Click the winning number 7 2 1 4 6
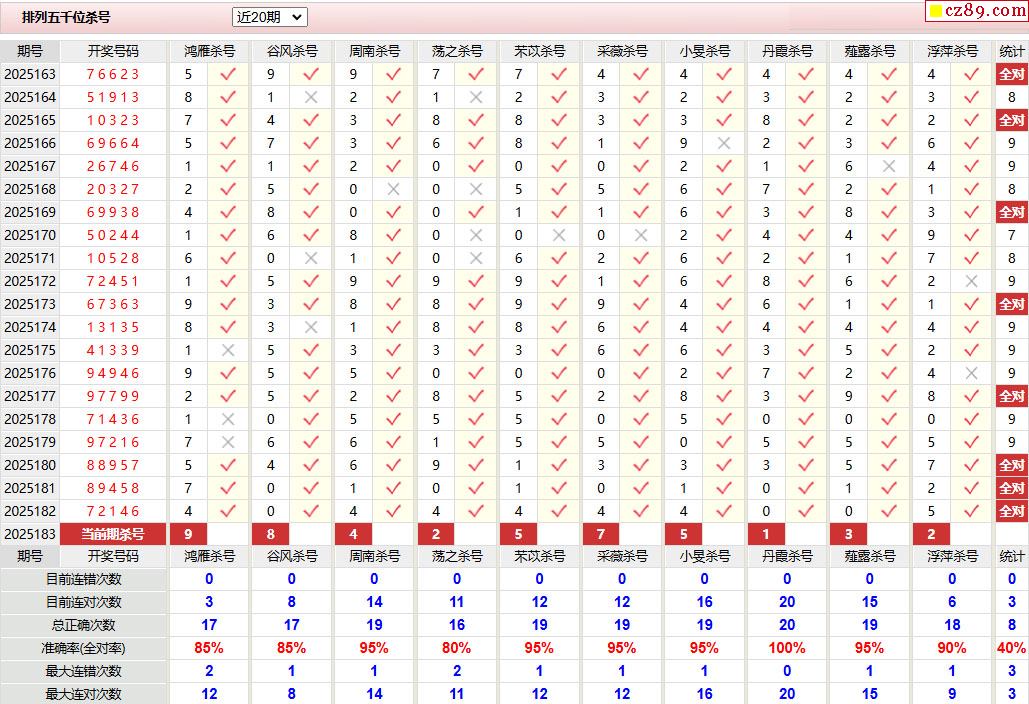The width and height of the screenshot is (1029, 704). click(x=113, y=510)
